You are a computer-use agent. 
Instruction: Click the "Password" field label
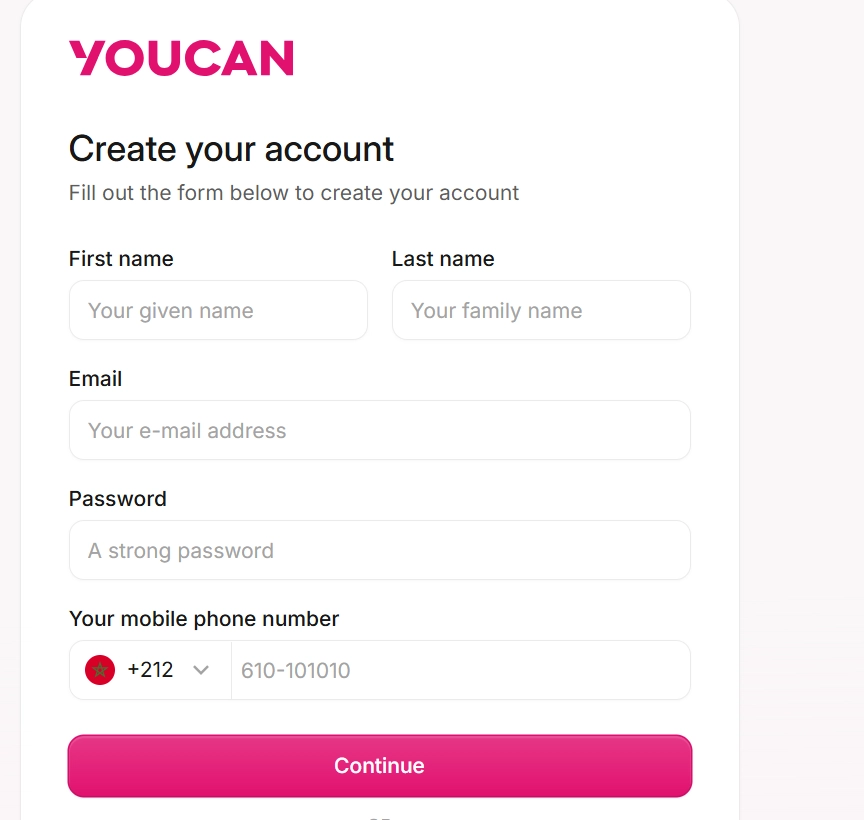[117, 499]
